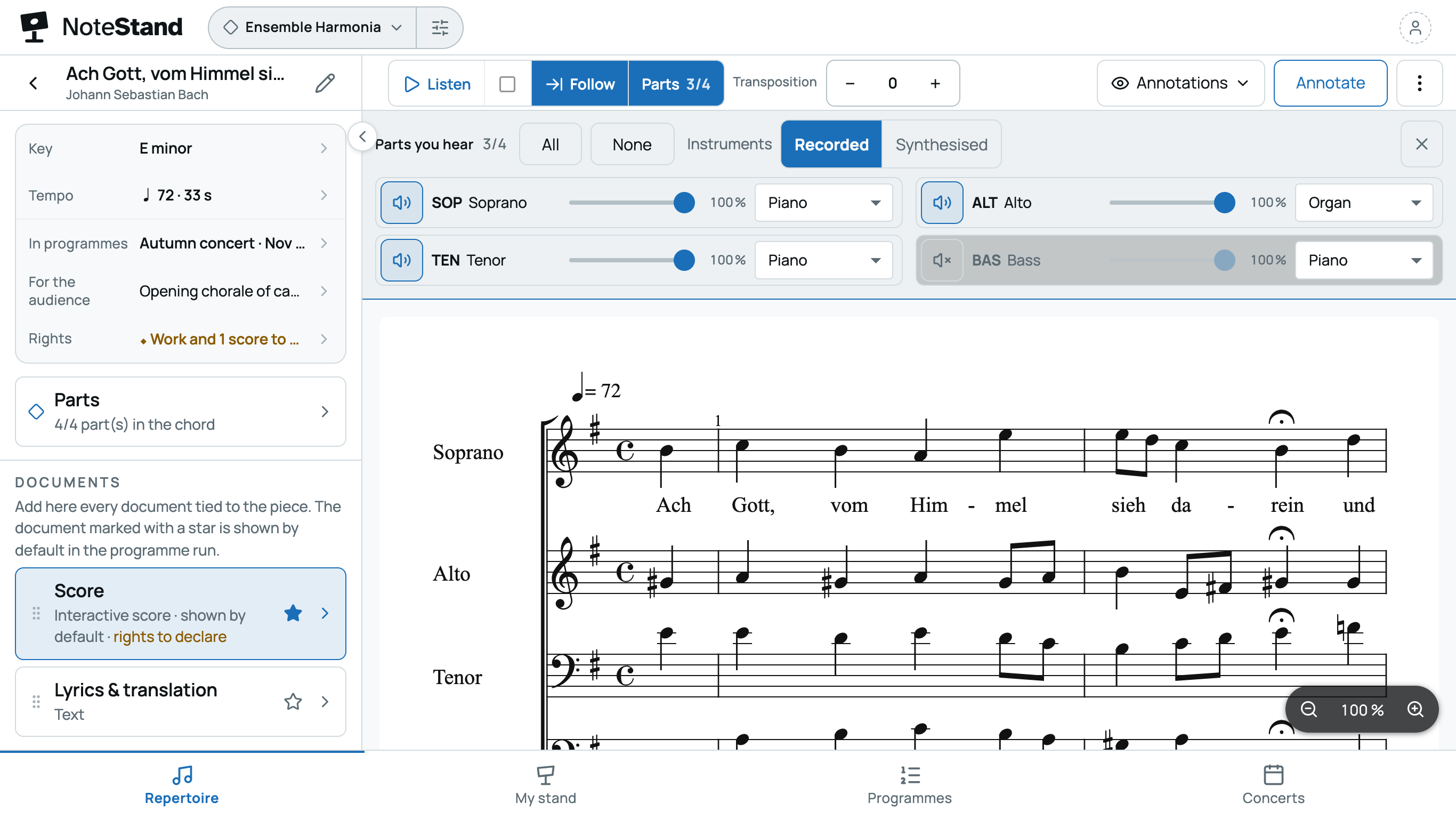Play with the Listen button
The width and height of the screenshot is (1456, 819).
point(437,84)
